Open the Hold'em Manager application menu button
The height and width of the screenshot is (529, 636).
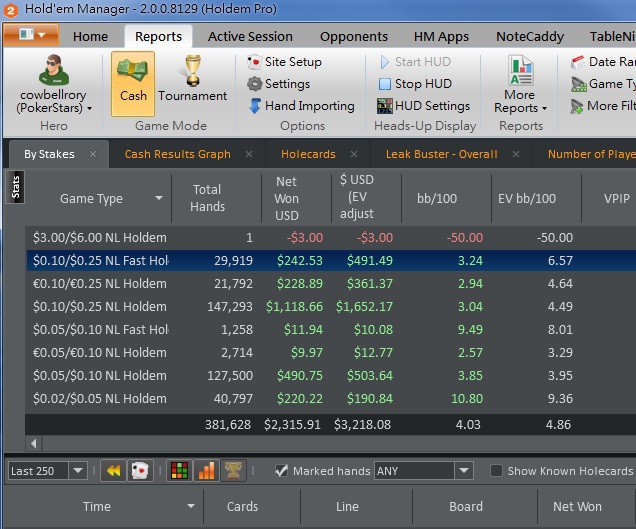(x=31, y=35)
